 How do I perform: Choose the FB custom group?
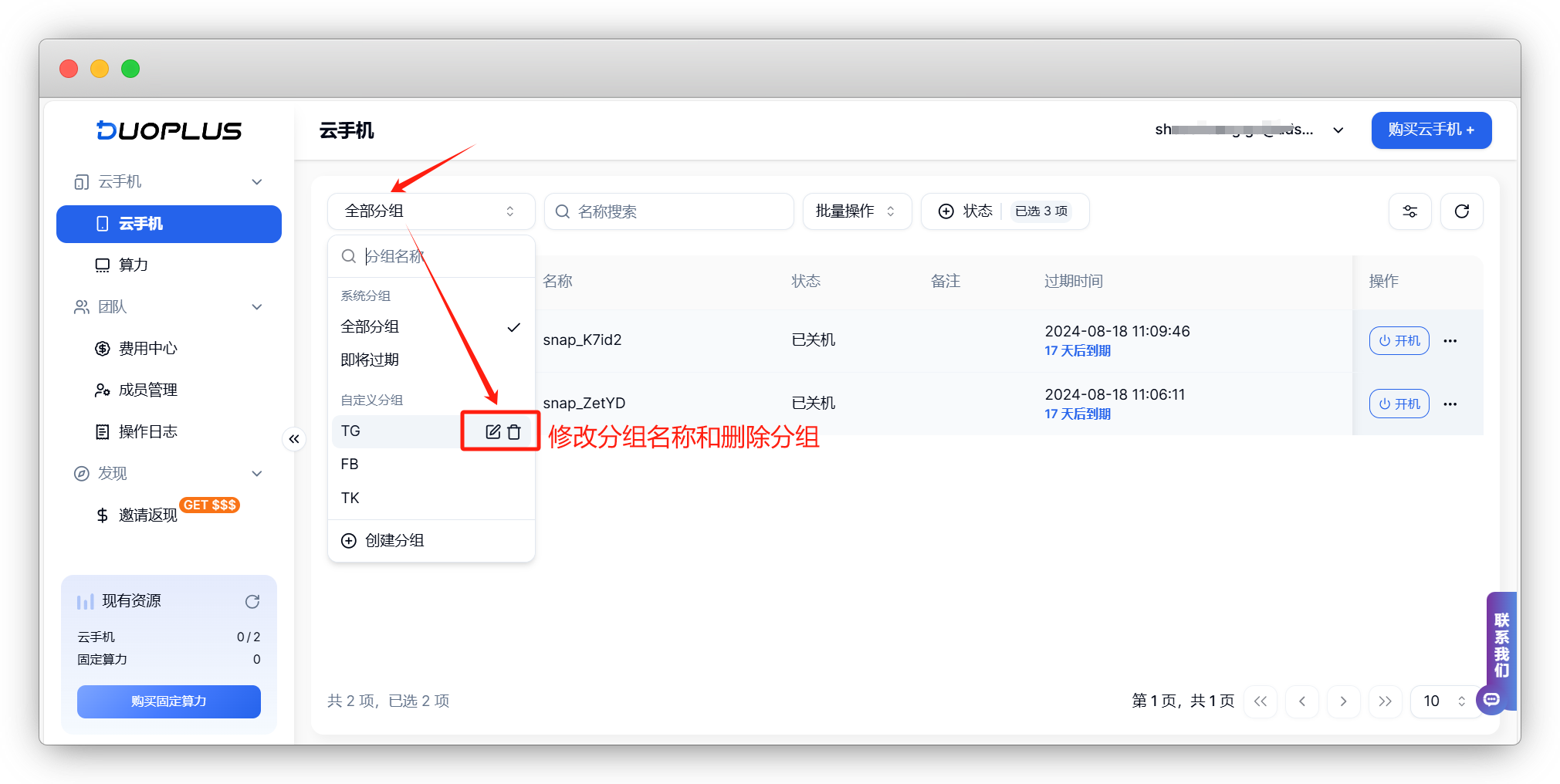431,465
